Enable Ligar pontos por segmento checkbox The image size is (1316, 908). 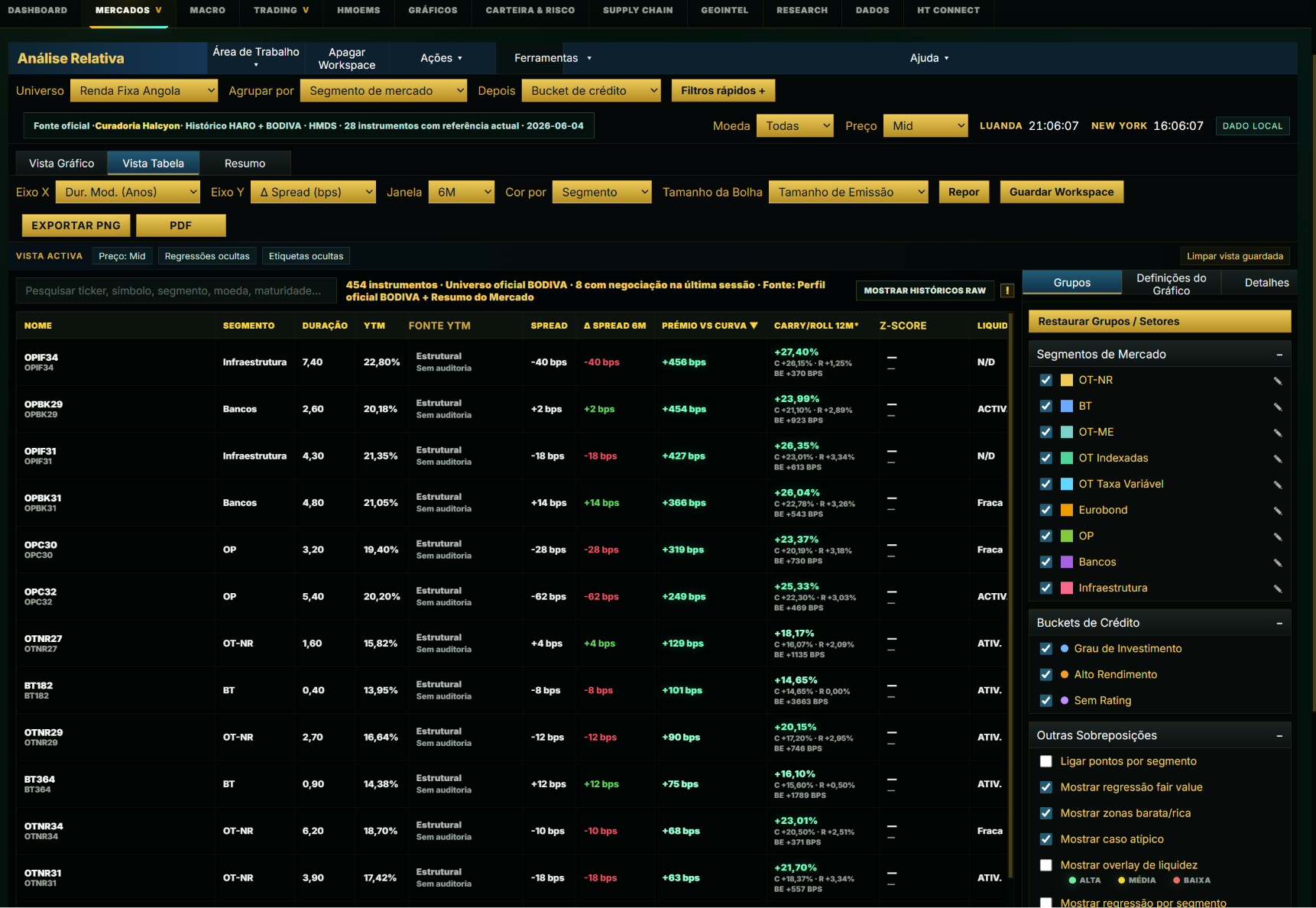(1046, 761)
